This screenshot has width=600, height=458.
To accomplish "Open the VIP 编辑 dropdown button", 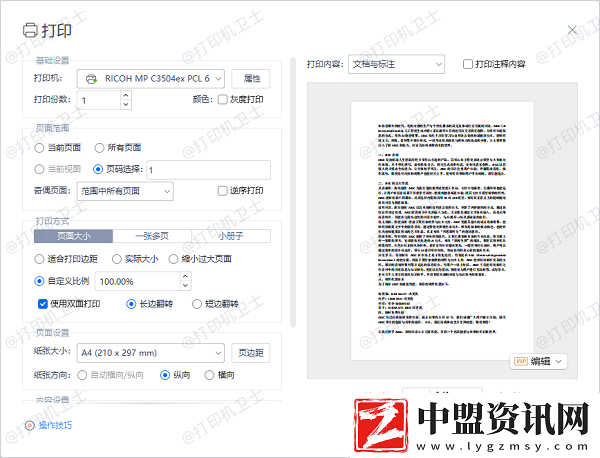I will click(538, 361).
